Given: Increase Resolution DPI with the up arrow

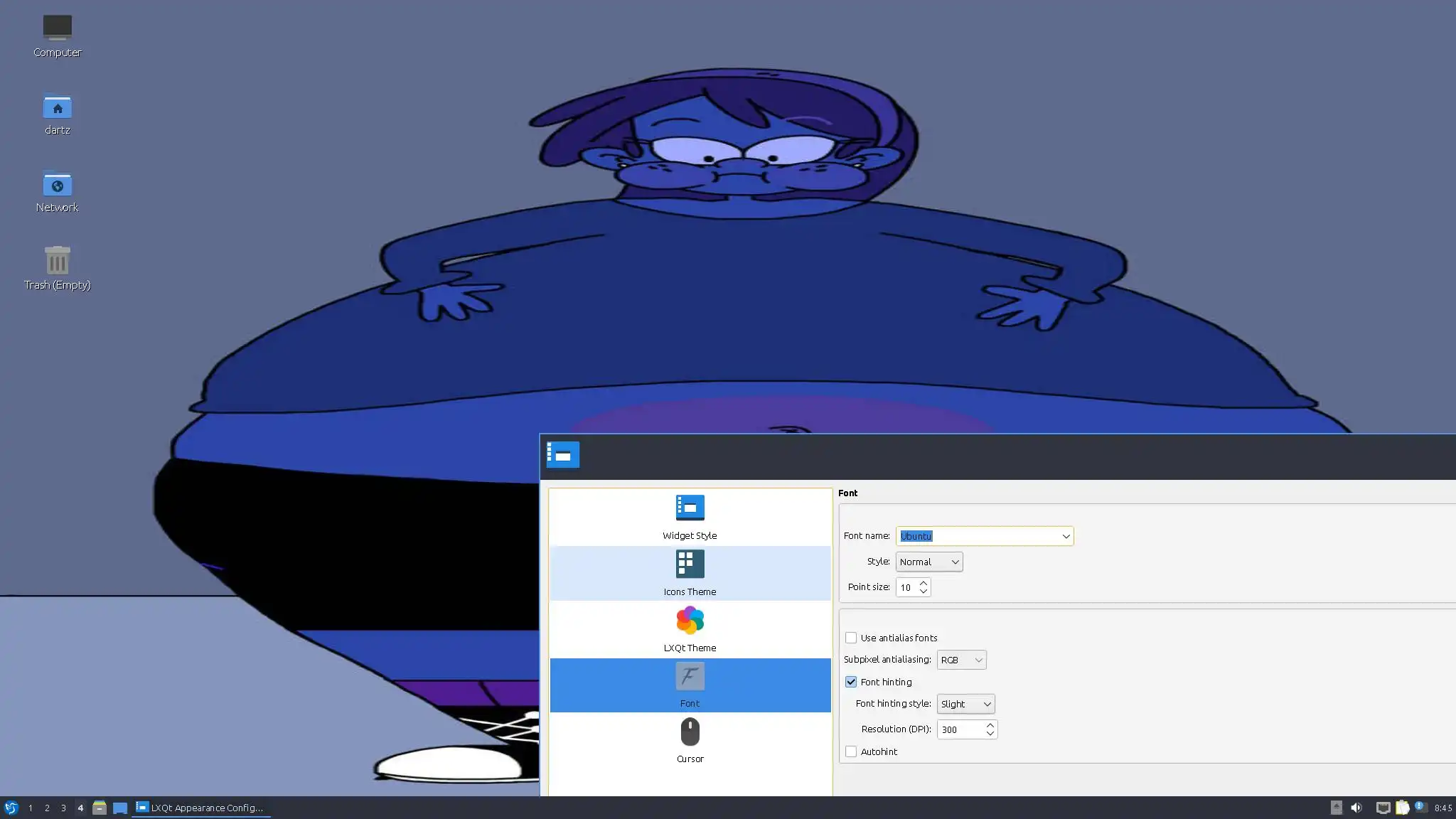Looking at the screenshot, I should pyautogui.click(x=990, y=725).
